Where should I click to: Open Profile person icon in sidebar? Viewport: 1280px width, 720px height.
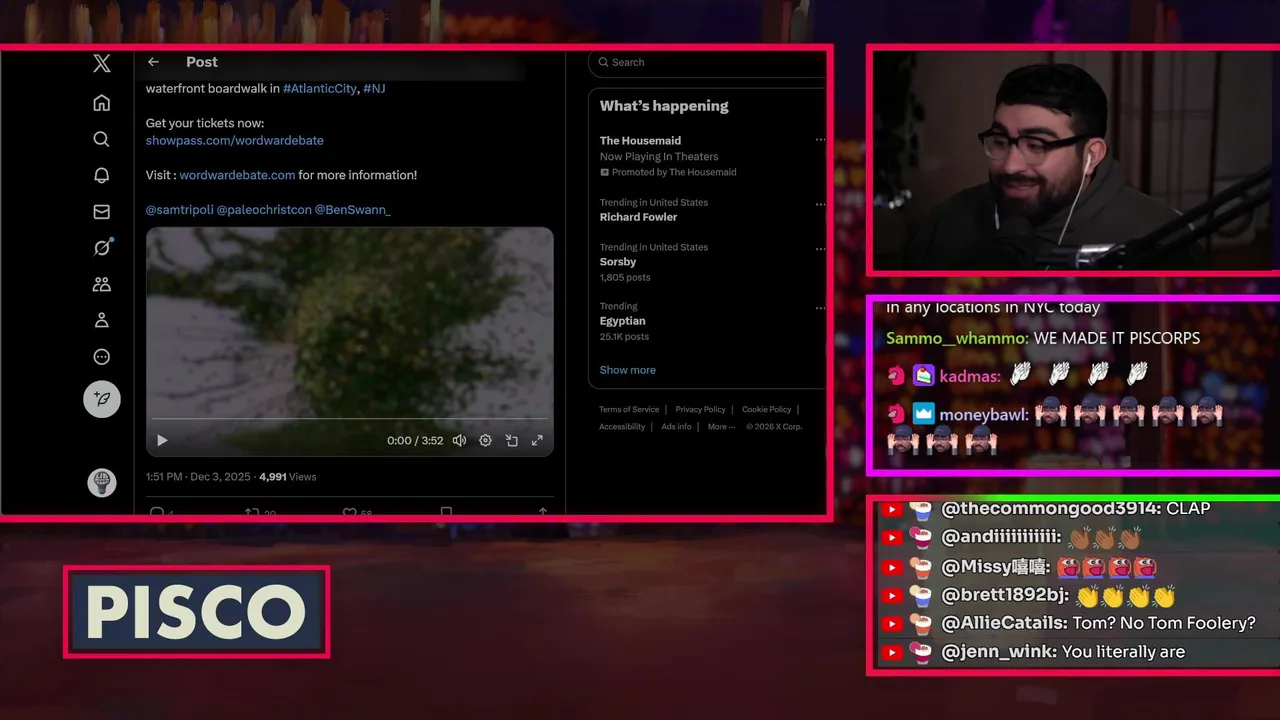101,320
